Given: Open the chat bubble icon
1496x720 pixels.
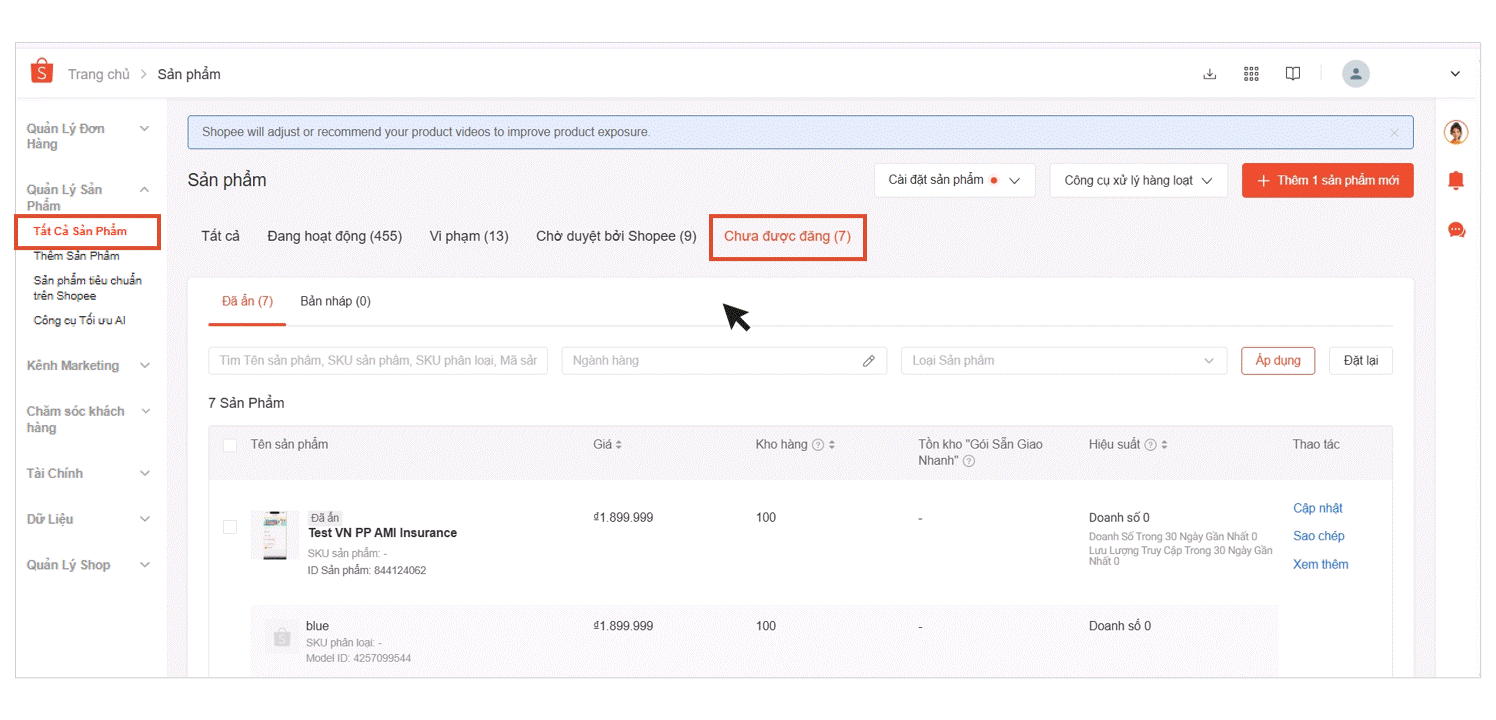Looking at the screenshot, I should pyautogui.click(x=1457, y=230).
